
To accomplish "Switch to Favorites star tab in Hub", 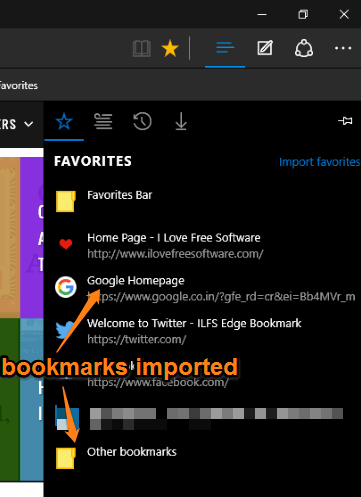I will coord(64,121).
